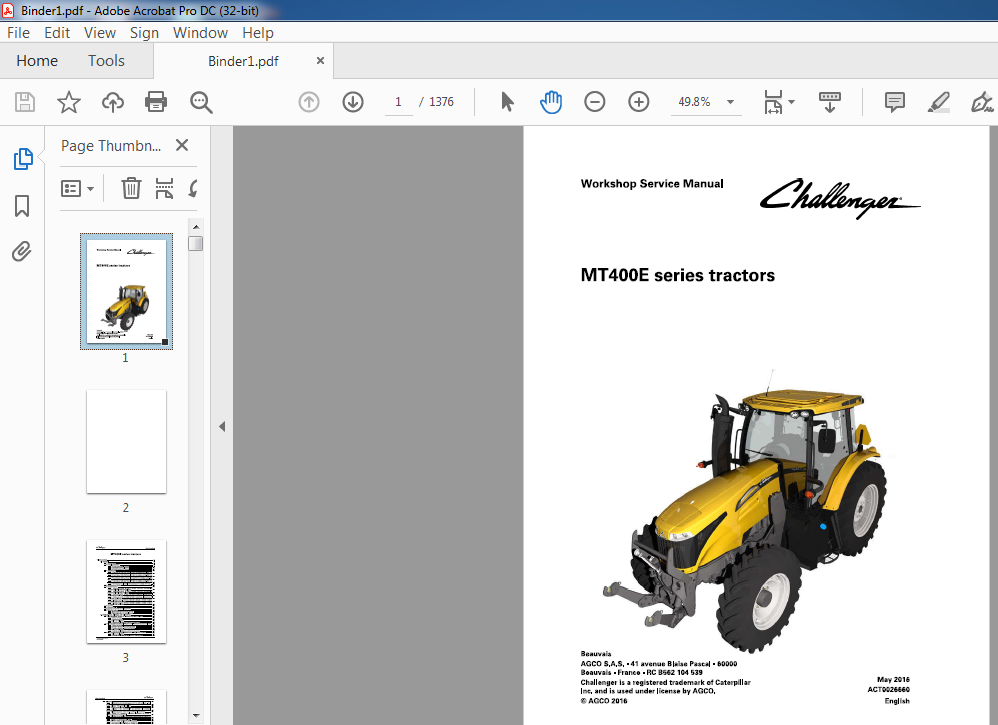Click the page number input field
Viewport: 998px width, 725px height.
pos(398,102)
